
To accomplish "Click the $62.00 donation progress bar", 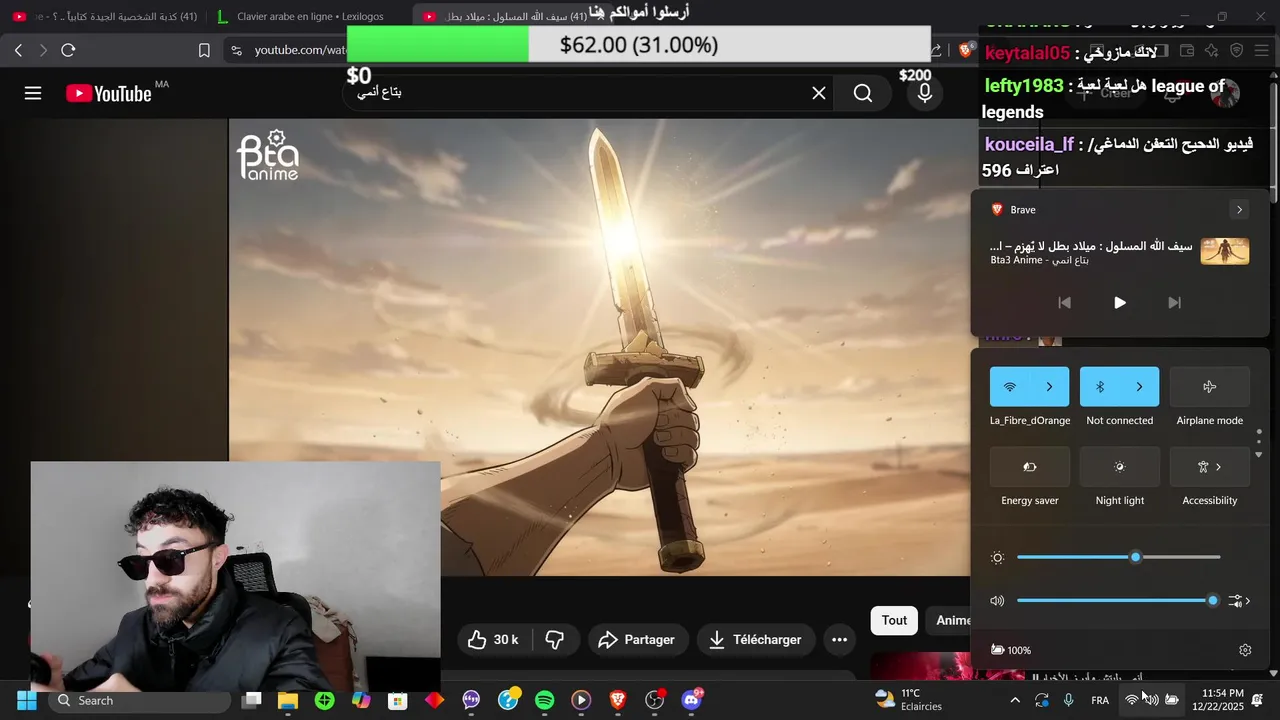I will pyautogui.click(x=639, y=45).
